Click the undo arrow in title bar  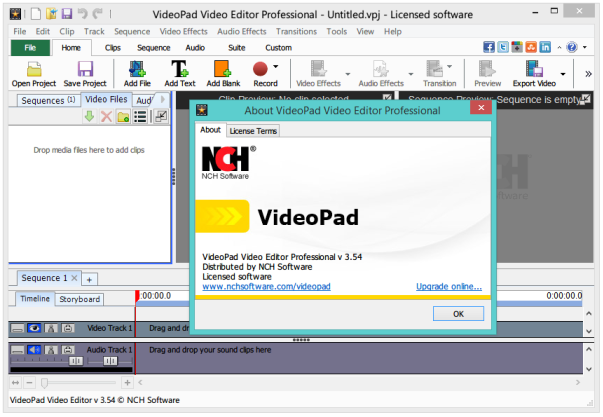point(82,14)
